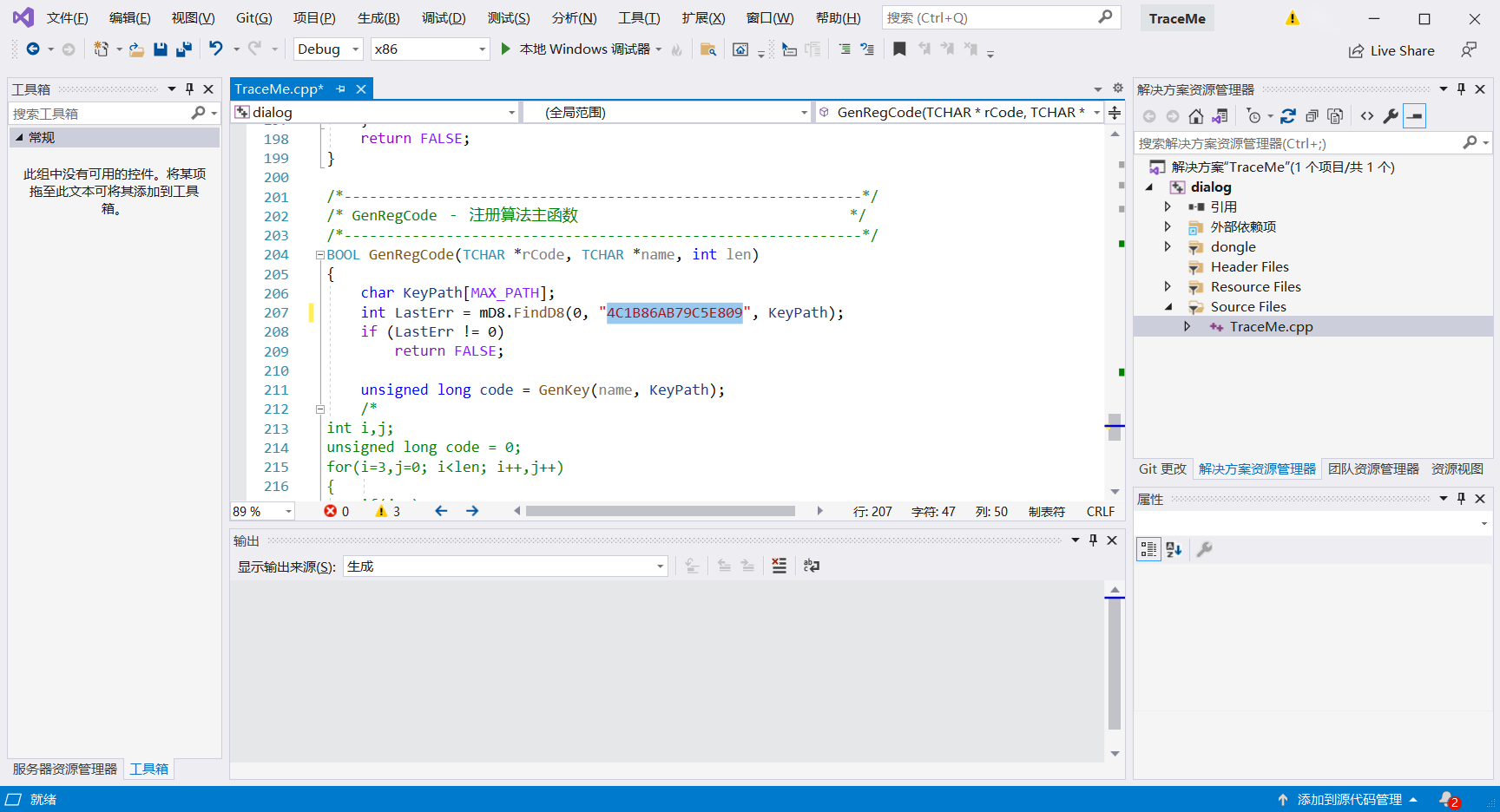This screenshot has width=1500, height=812.
Task: Click the pending changes filter clock icon
Action: (1253, 116)
